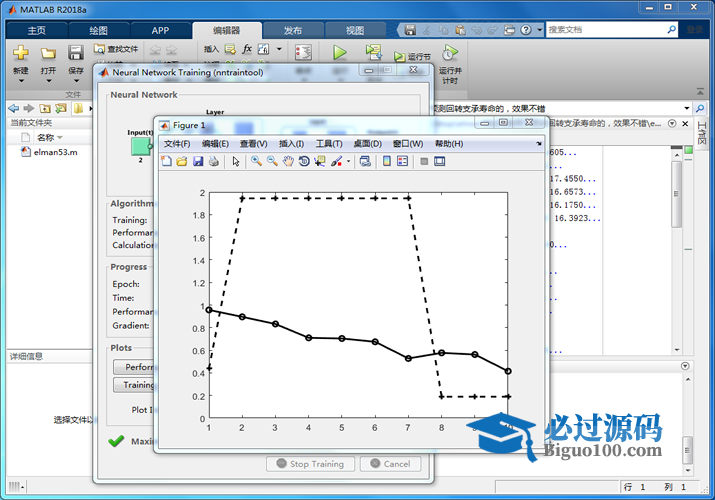
Task: Open the 桌面(D) menu in Figure 1
Action: [x=368, y=144]
